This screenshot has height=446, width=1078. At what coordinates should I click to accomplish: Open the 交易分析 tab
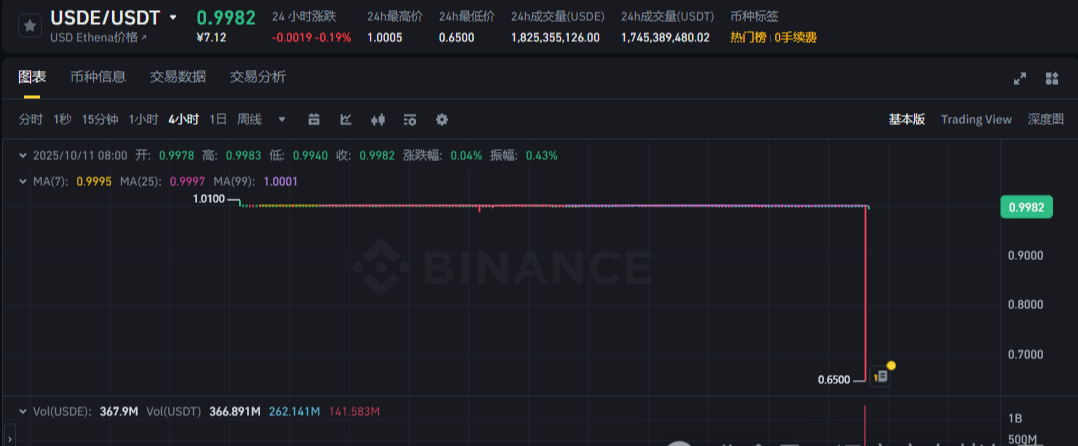258,77
